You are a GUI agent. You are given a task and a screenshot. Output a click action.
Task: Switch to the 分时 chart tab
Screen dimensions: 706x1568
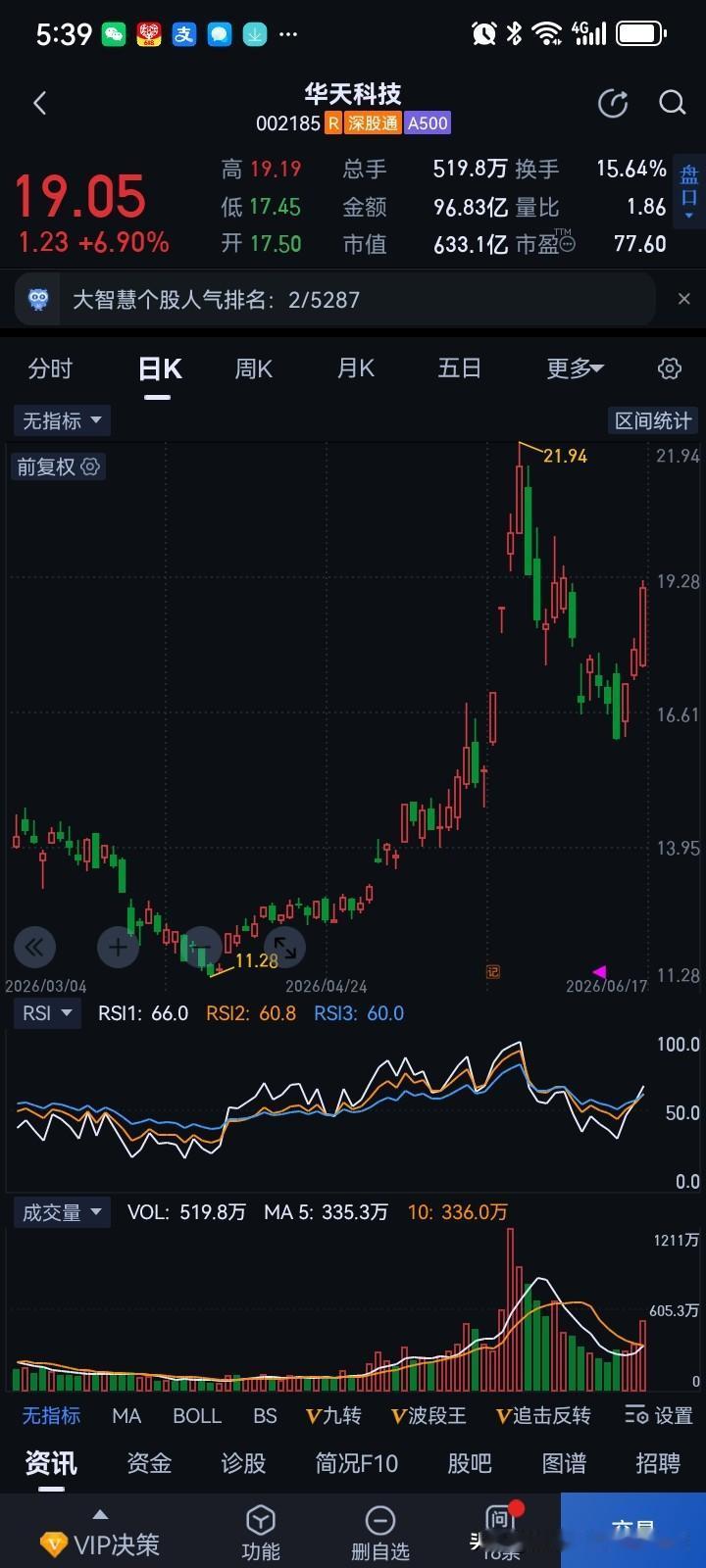pyautogui.click(x=50, y=368)
